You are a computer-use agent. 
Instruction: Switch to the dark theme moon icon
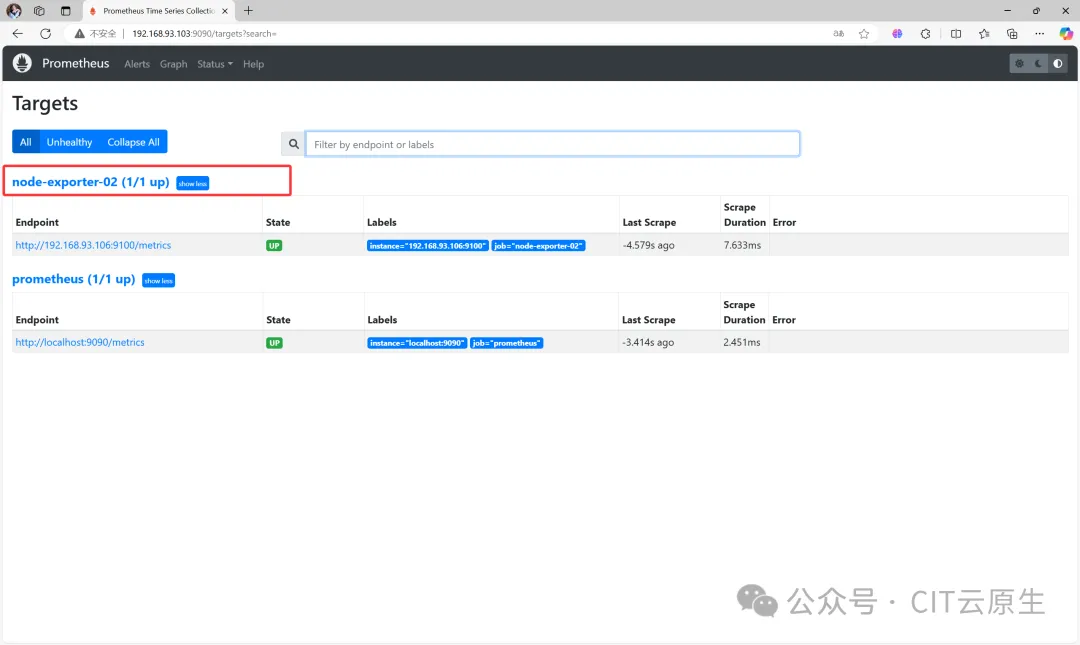1039,63
